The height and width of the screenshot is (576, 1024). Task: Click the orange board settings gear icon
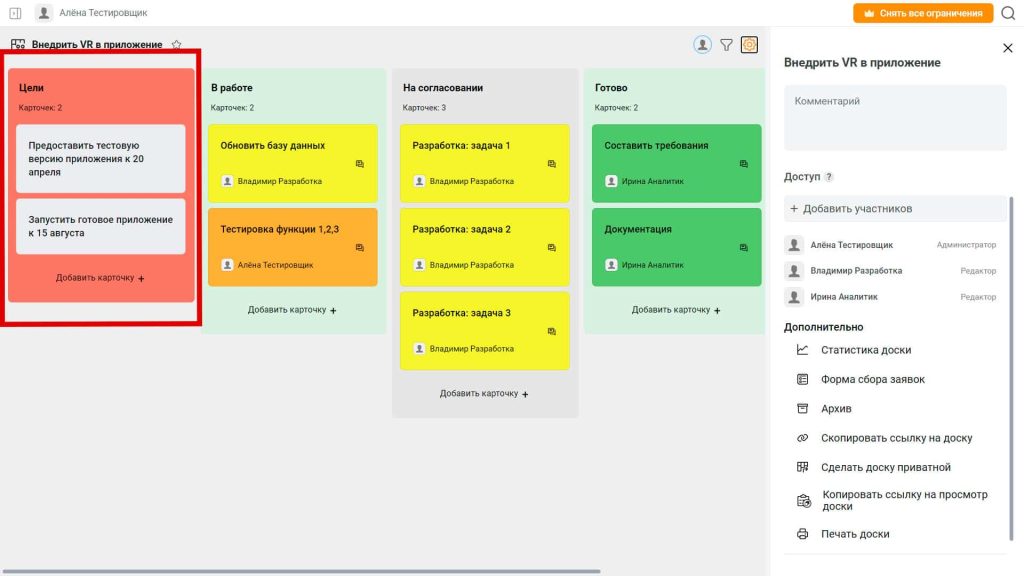749,44
